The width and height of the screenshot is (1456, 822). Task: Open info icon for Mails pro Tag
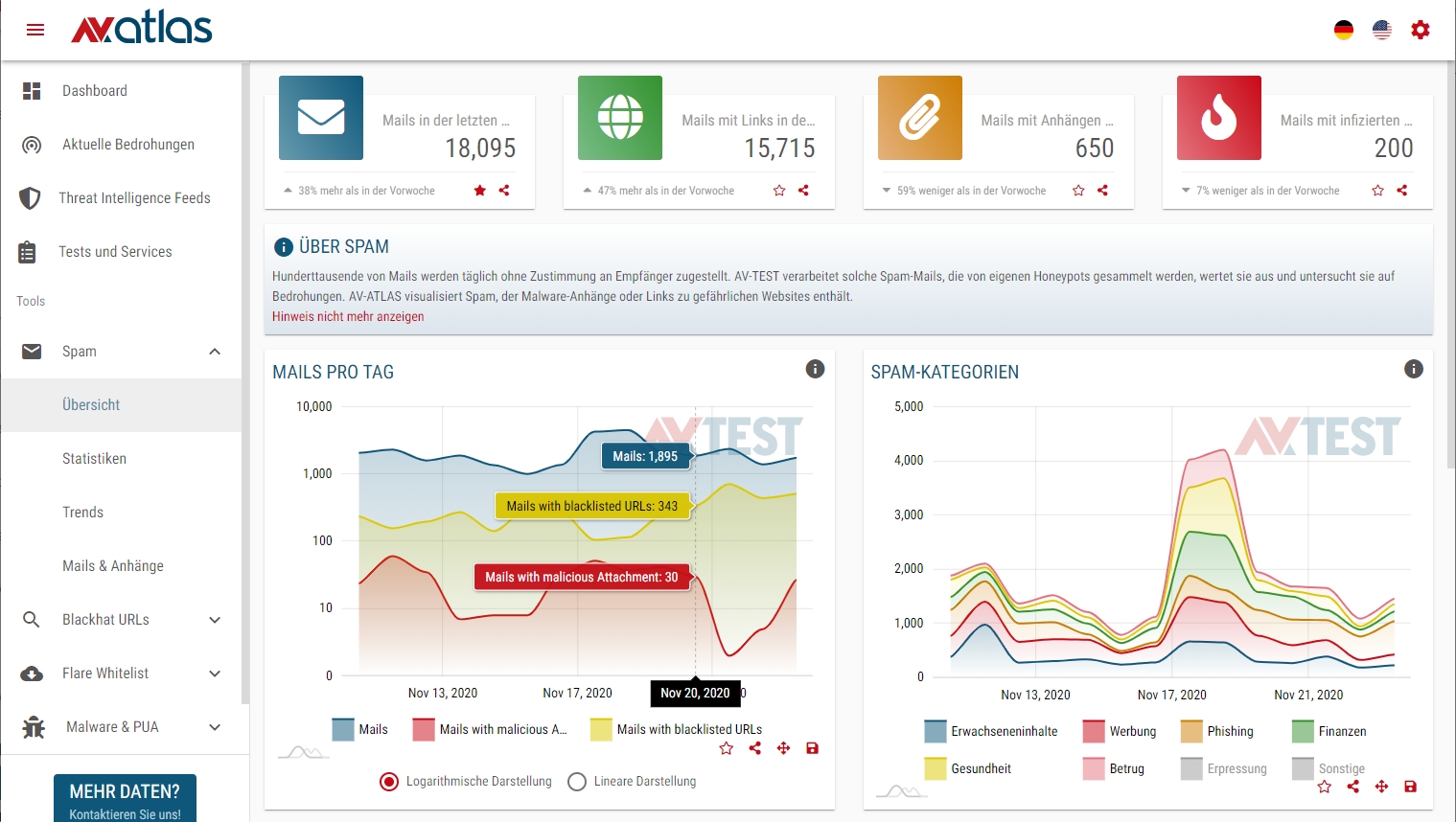click(x=815, y=369)
